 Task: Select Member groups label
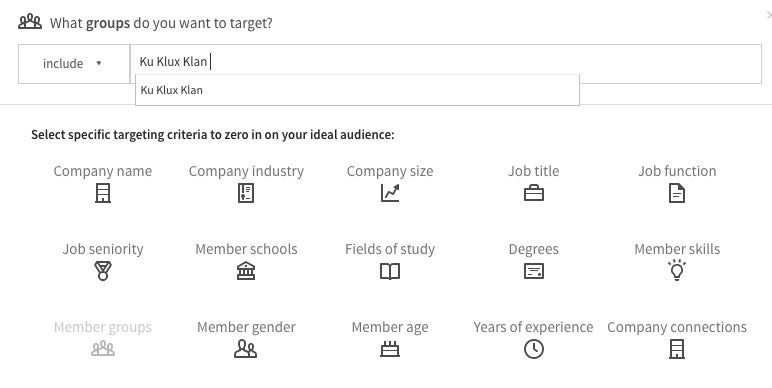coord(103,327)
